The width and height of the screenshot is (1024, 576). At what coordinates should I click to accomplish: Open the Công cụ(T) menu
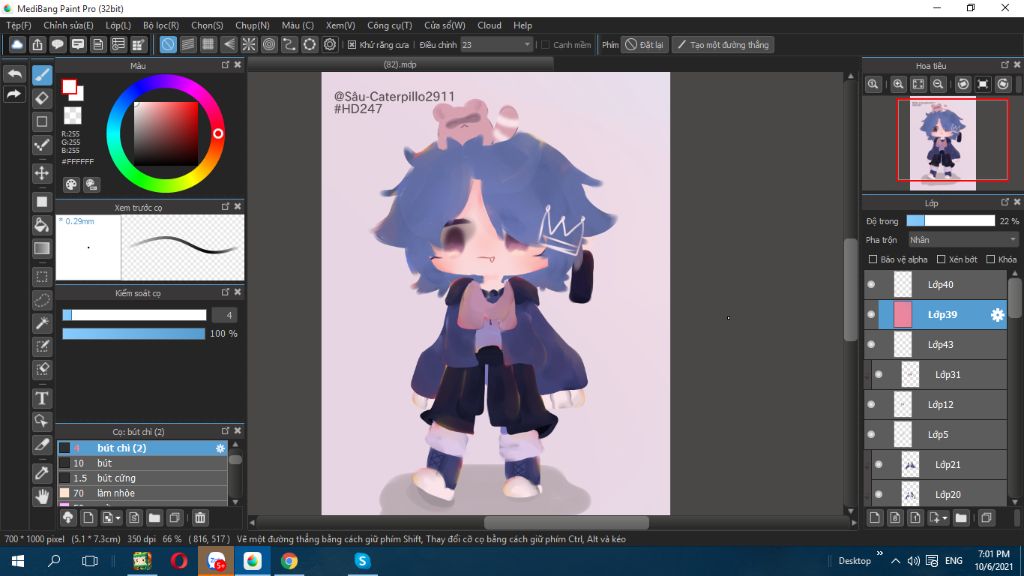click(390, 25)
